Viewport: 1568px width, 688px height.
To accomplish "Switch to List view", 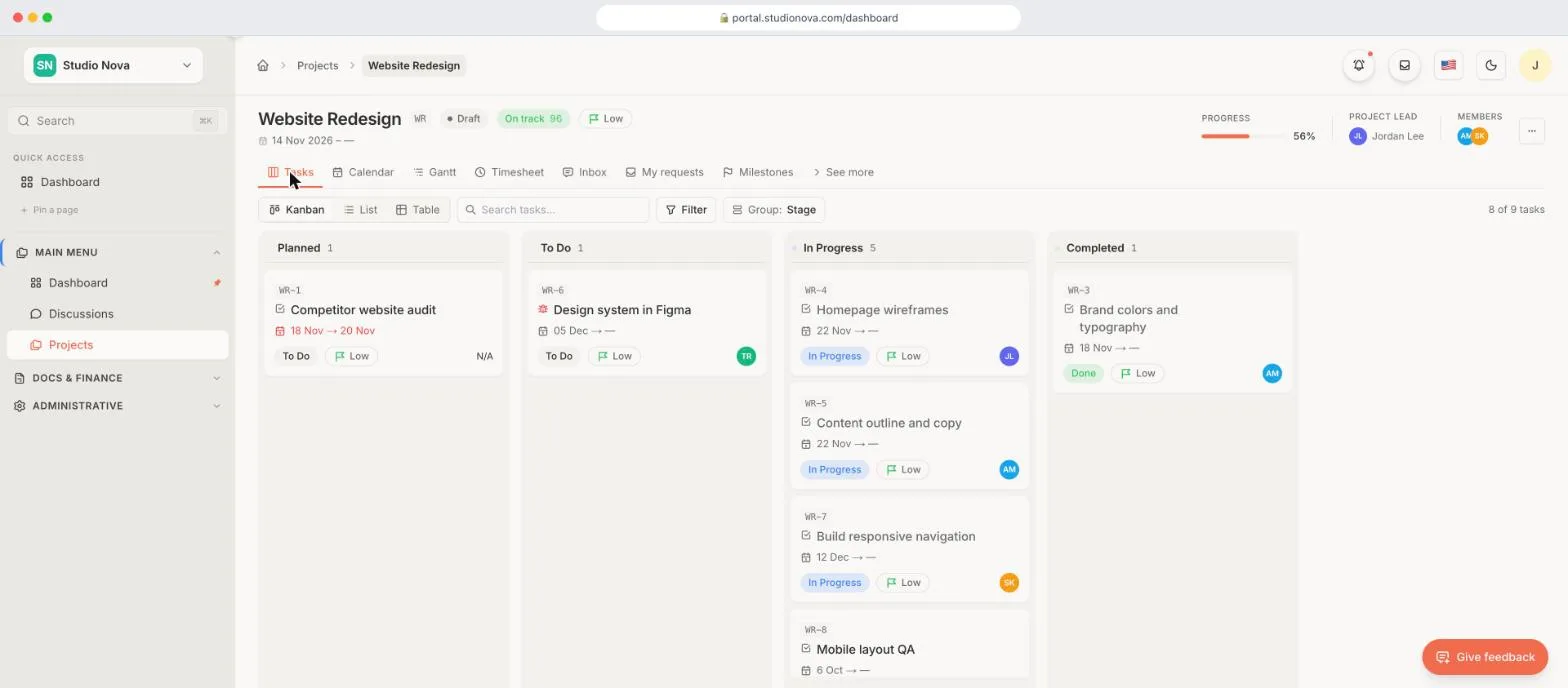I will [x=360, y=210].
